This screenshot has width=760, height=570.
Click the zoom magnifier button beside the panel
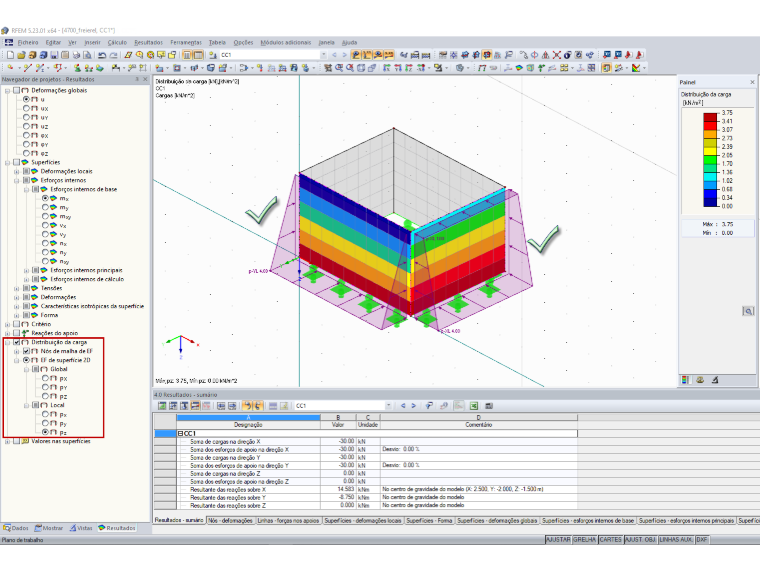[748, 311]
